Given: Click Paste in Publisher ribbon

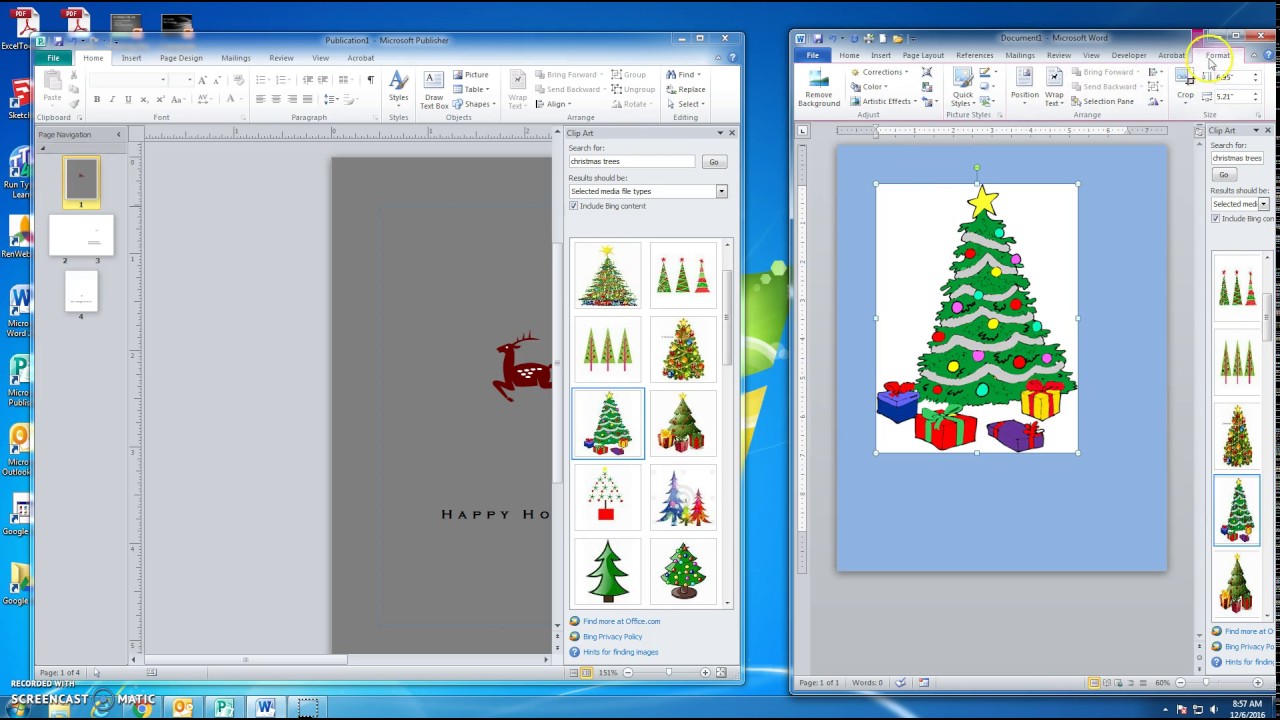Looking at the screenshot, I should pyautogui.click(x=52, y=88).
